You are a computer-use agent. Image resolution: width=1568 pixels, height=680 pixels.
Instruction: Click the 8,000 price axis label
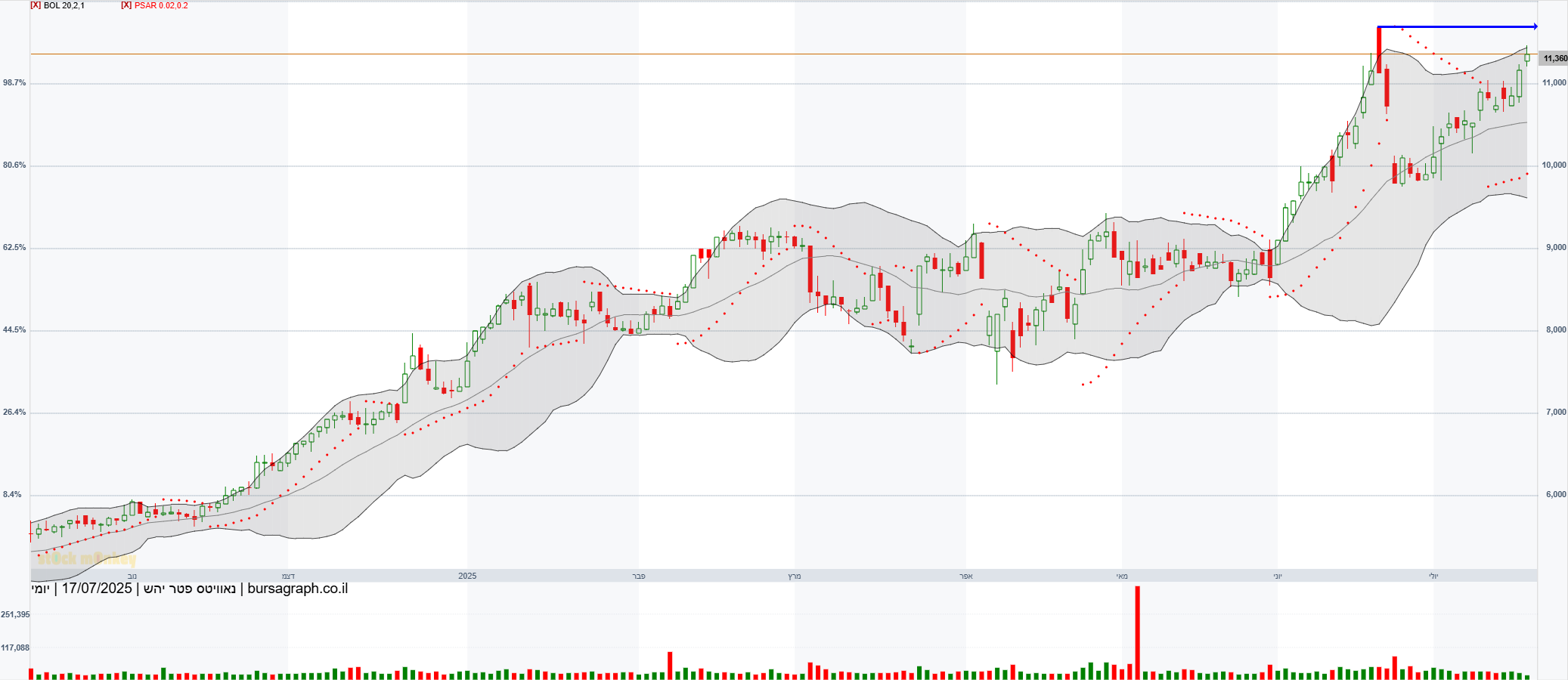click(1556, 329)
